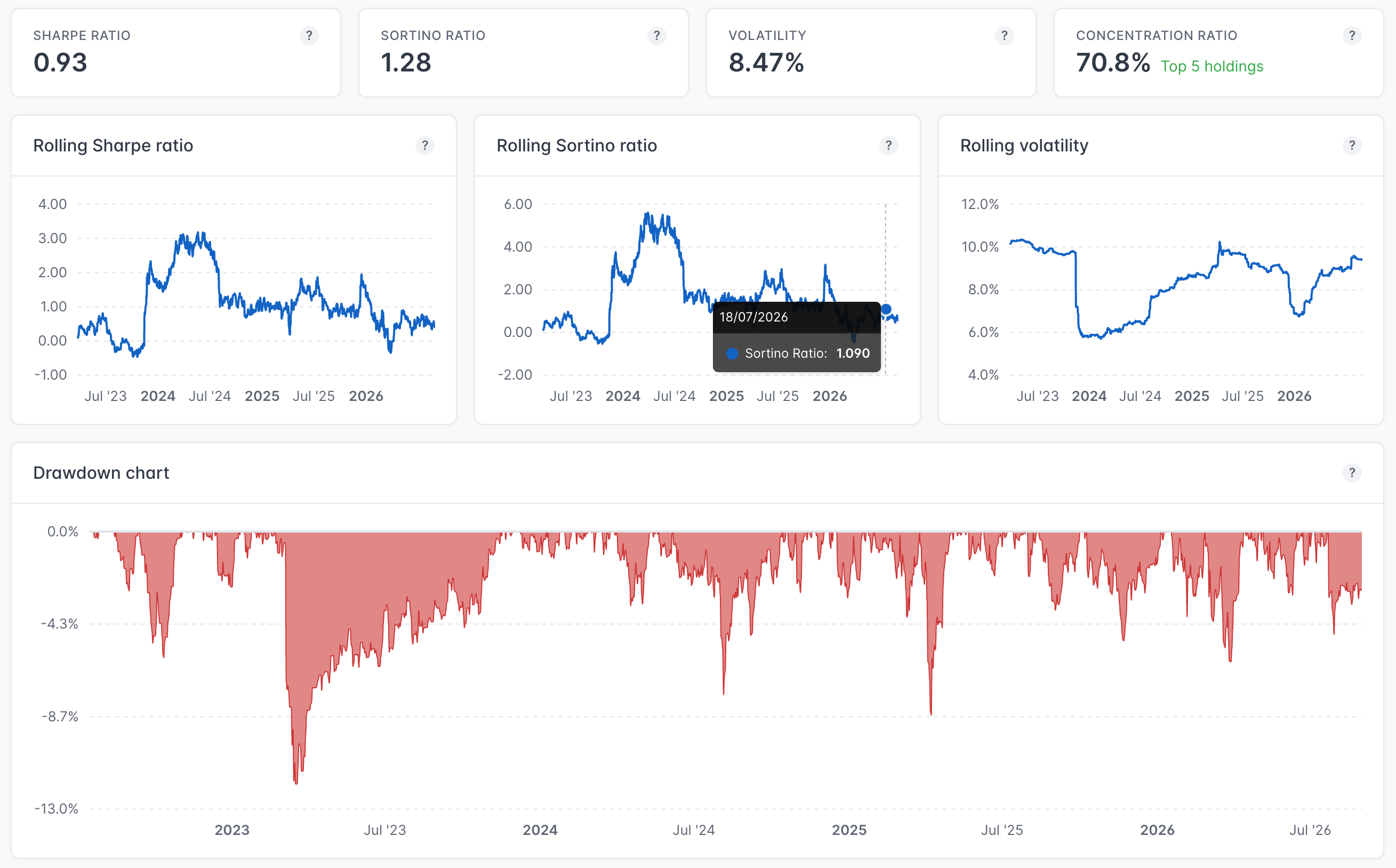Click the tooltip date 18/07/2026
Screen dimensions: 1396x868
coord(753,317)
